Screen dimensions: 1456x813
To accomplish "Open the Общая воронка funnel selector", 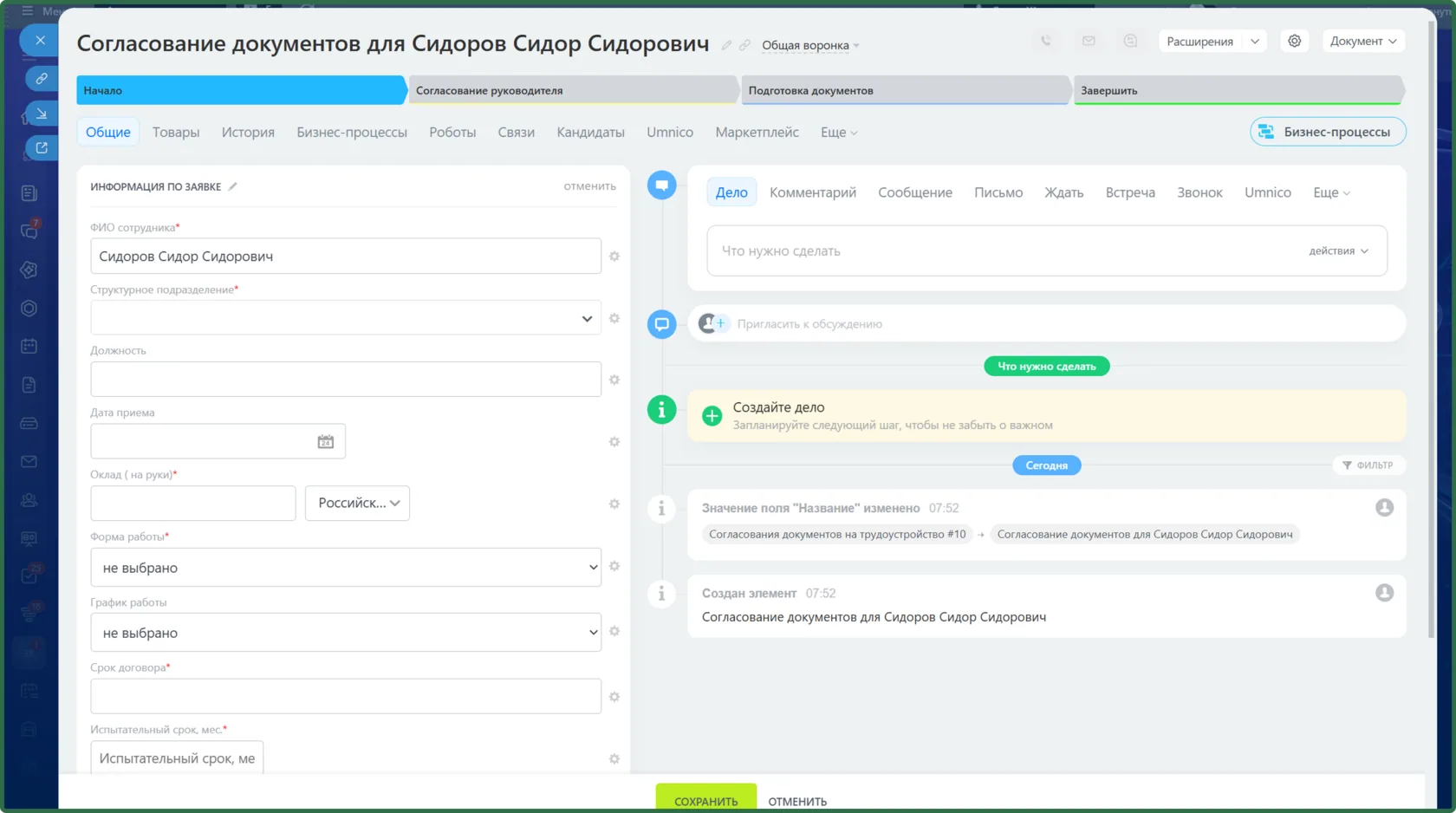I will (810, 45).
